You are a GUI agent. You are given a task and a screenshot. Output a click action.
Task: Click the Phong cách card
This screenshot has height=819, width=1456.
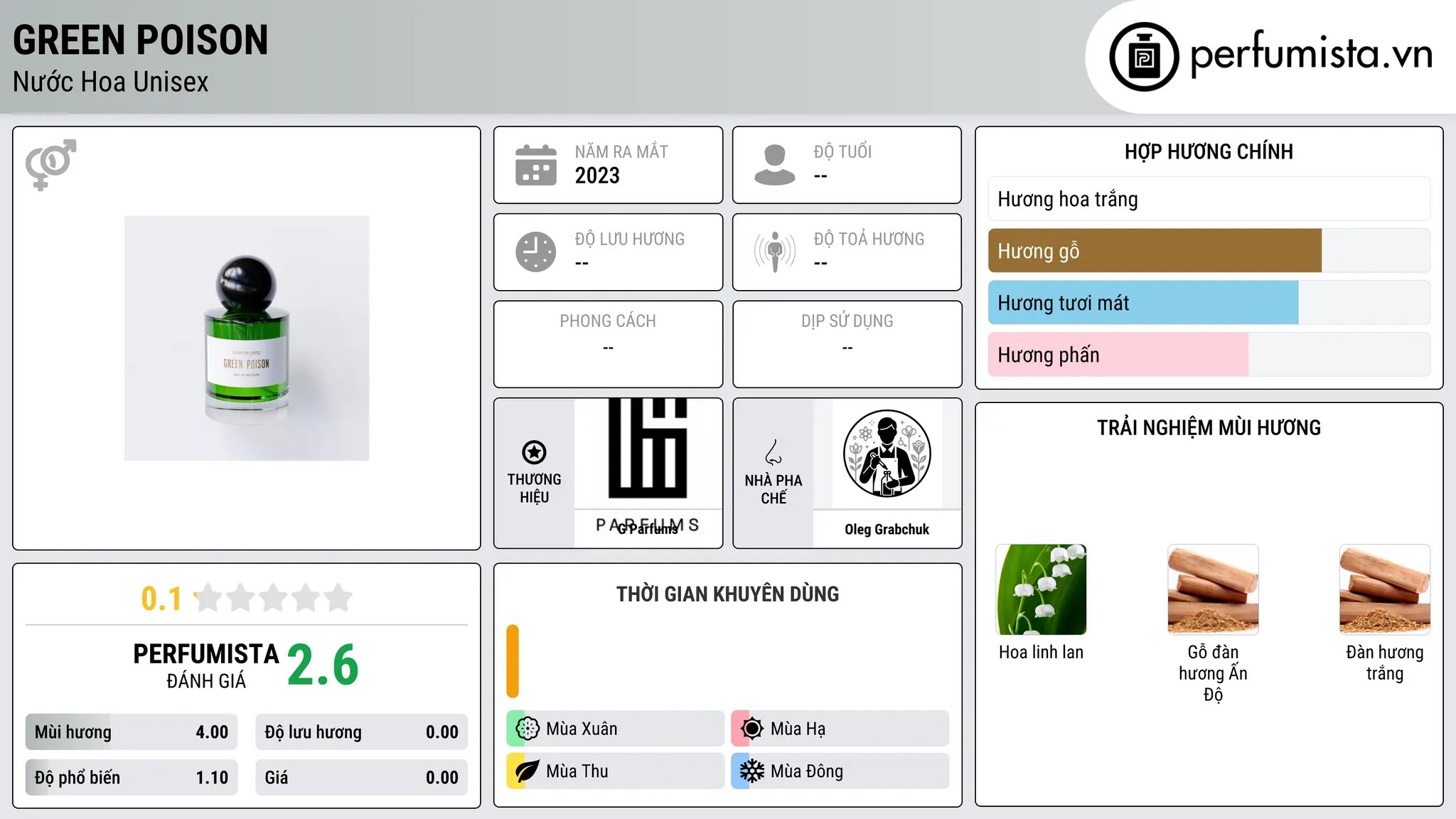coord(608,344)
